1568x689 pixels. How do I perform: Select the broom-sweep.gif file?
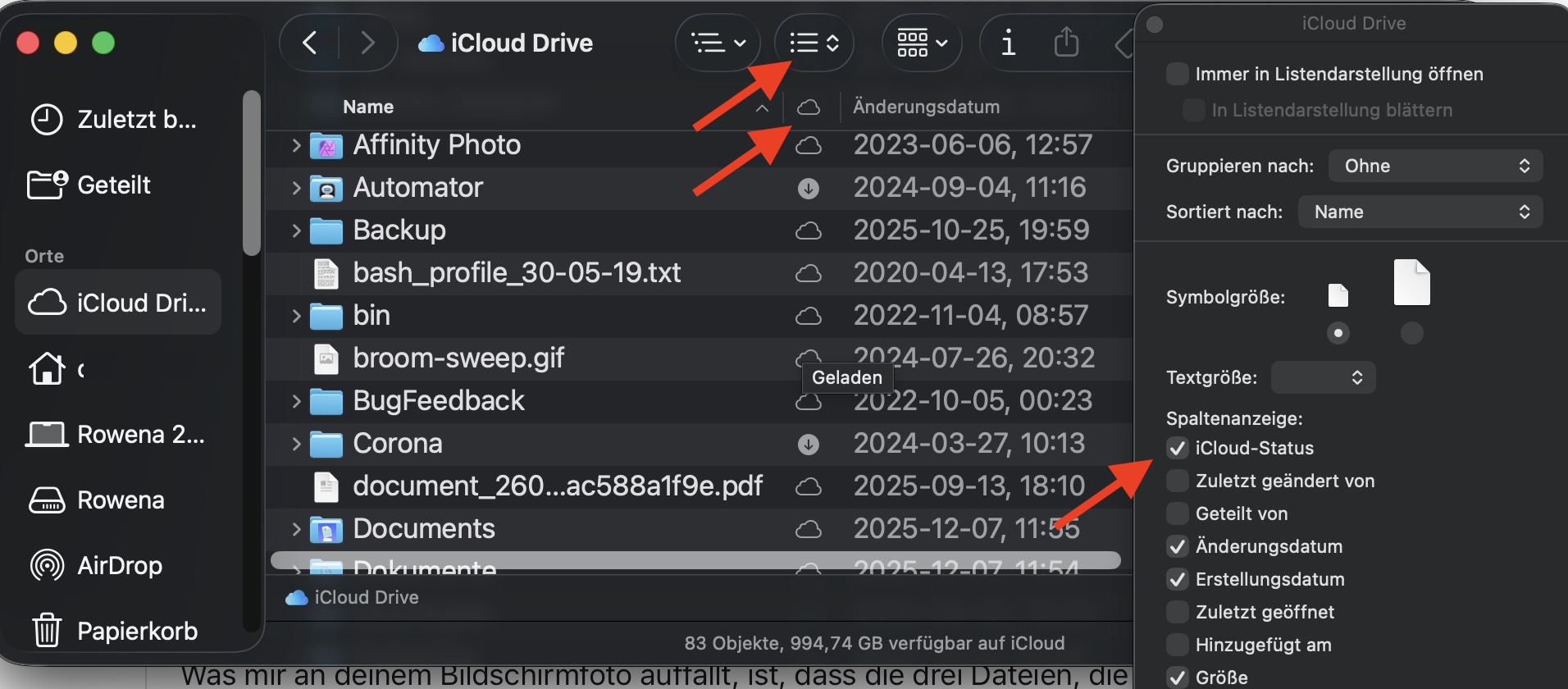point(458,358)
